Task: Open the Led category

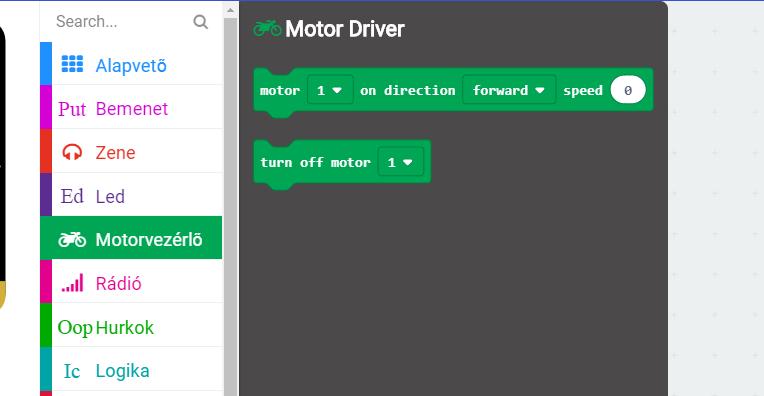Action: (132, 195)
